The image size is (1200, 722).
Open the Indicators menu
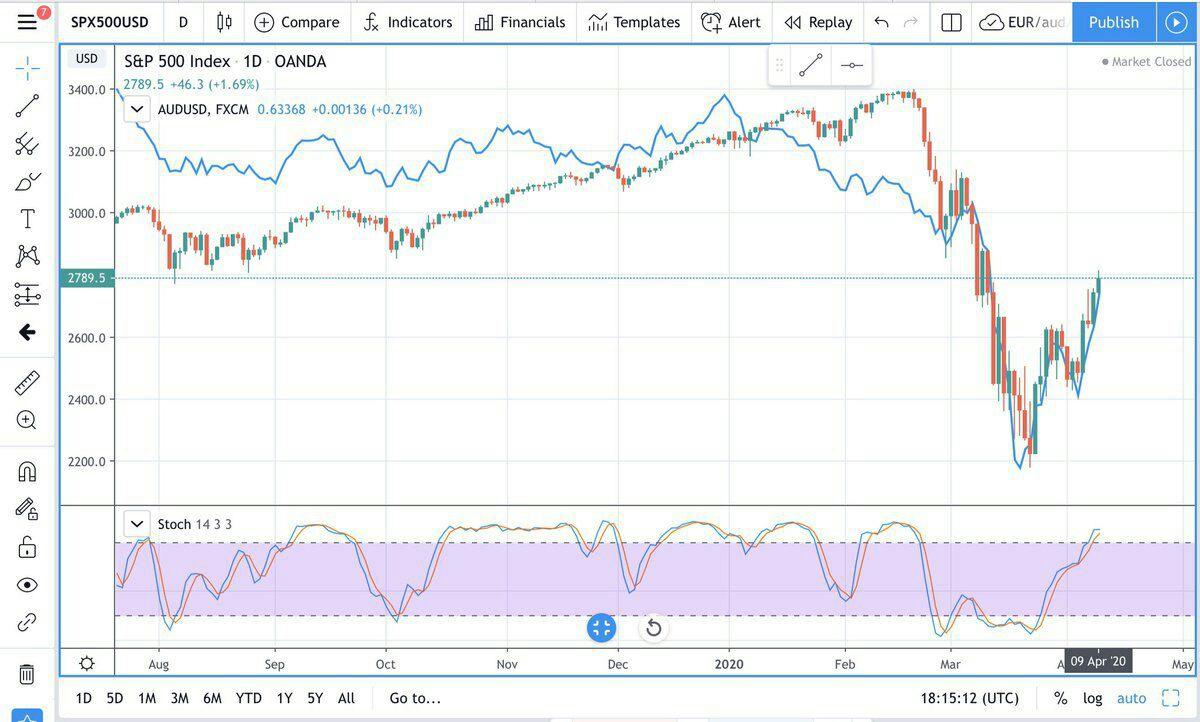coord(407,22)
